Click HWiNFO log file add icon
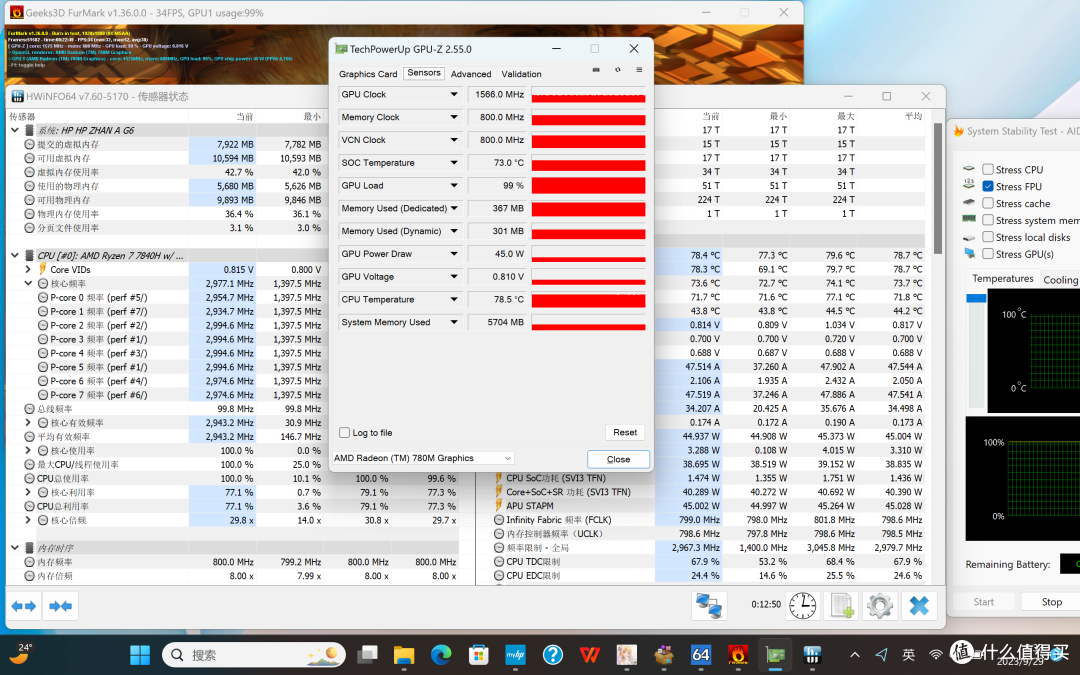Screen dimensions: 1080x675 coord(842,605)
